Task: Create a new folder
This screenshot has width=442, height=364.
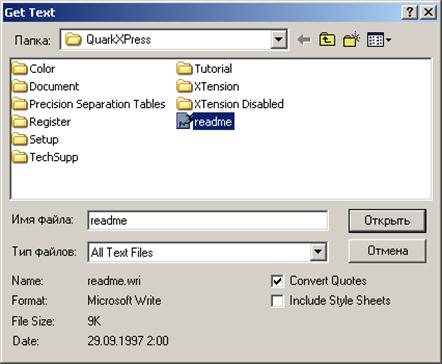Action: (x=351, y=40)
